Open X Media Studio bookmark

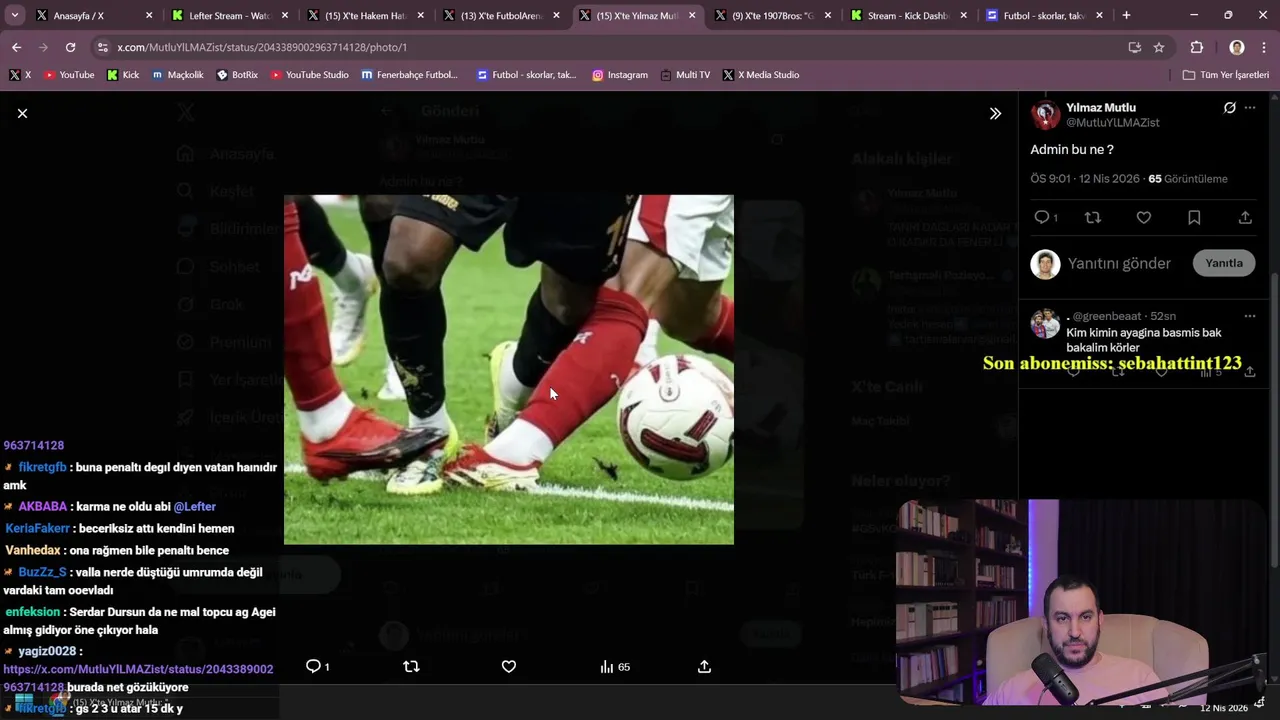pos(761,75)
